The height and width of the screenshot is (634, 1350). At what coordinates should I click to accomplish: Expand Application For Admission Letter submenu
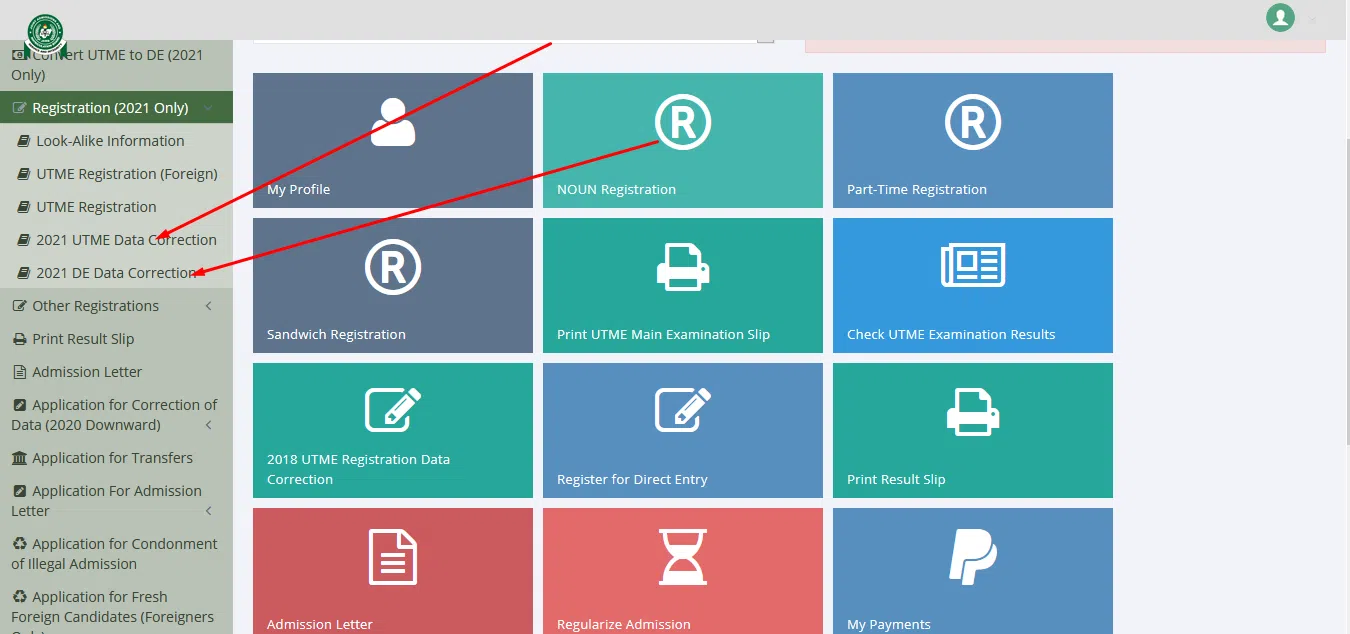coord(116,501)
